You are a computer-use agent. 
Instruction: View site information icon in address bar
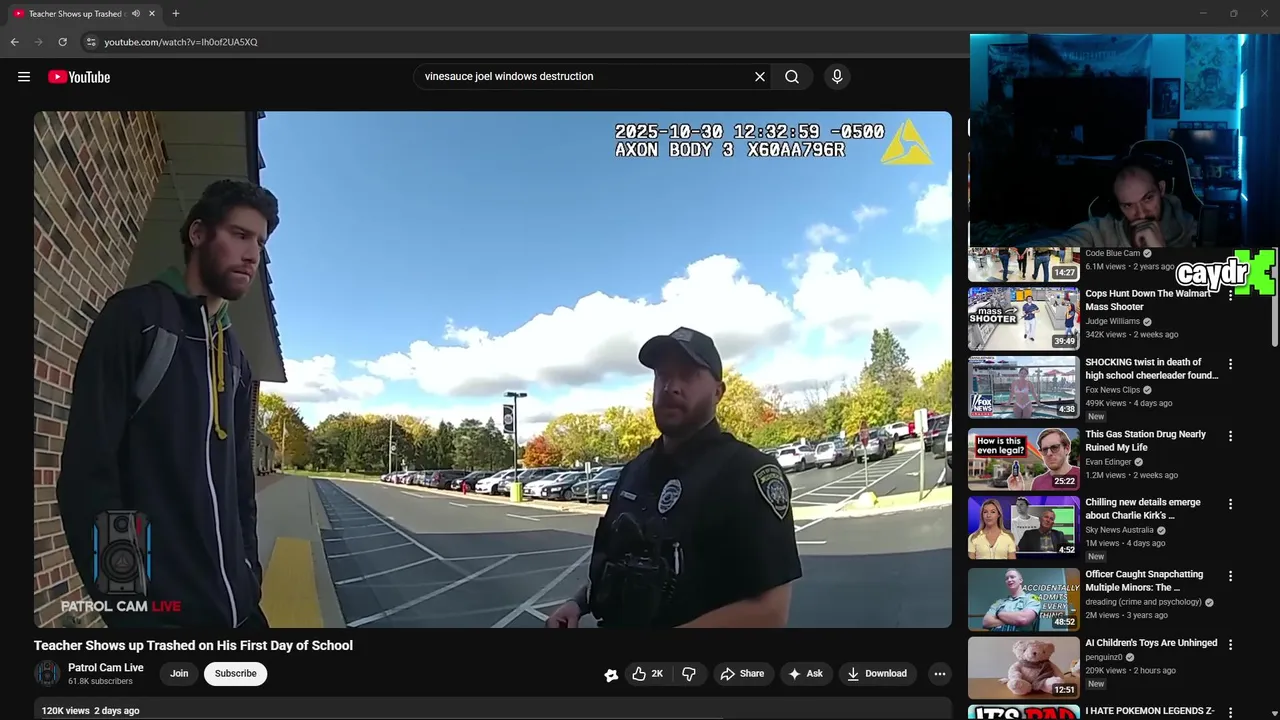(90, 42)
